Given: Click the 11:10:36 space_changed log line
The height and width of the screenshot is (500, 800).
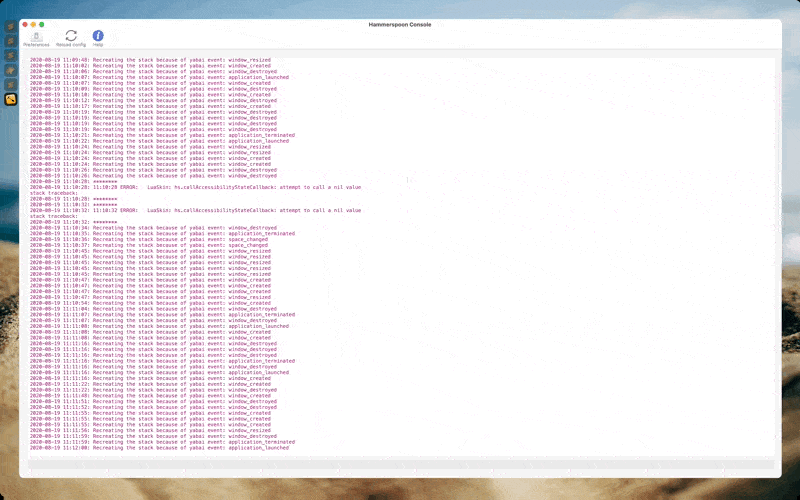Looking at the screenshot, I should point(149,239).
